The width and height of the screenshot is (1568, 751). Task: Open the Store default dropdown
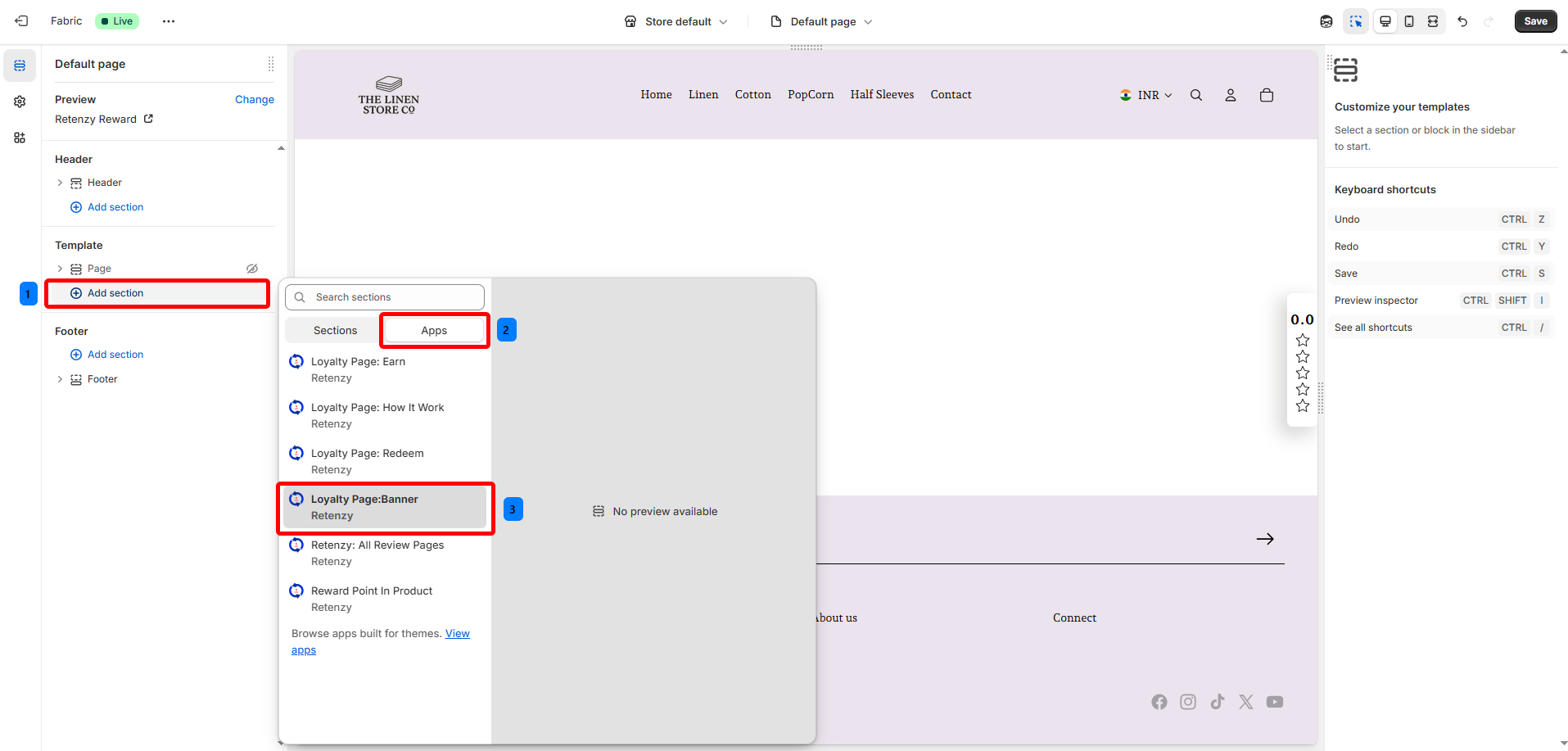click(676, 21)
